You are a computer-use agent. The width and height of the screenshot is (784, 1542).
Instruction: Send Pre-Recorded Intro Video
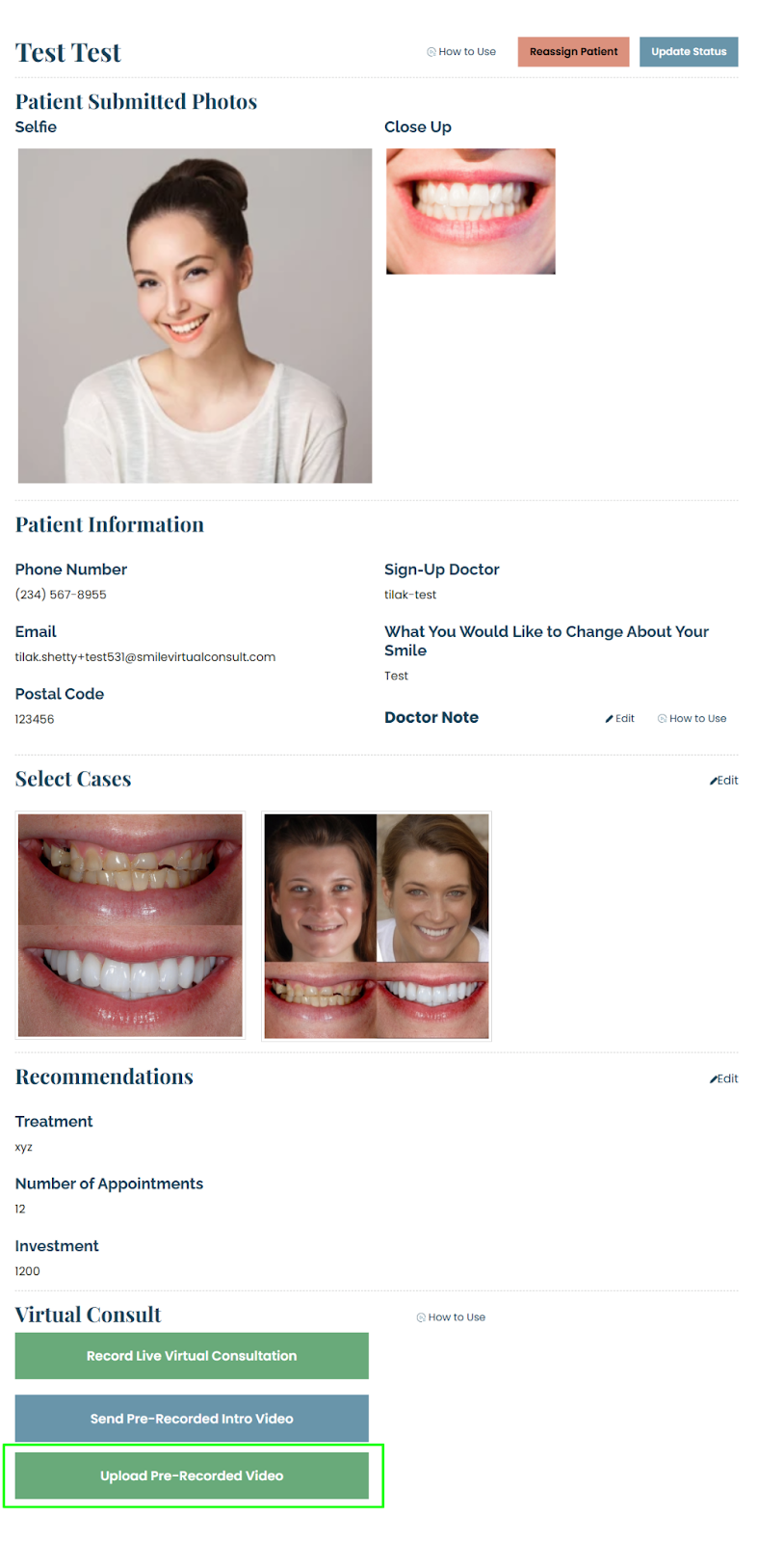pyautogui.click(x=192, y=1419)
